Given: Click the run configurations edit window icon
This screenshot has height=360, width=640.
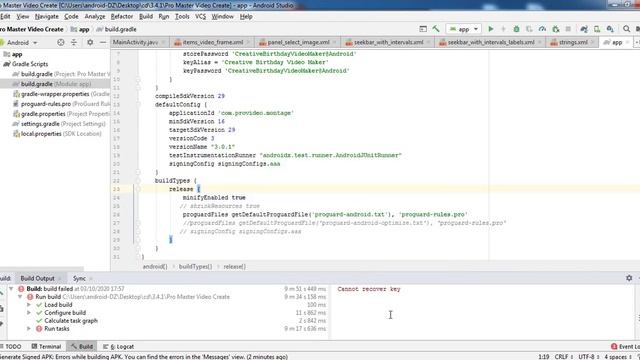Looking at the screenshot, I should pos(423,29).
